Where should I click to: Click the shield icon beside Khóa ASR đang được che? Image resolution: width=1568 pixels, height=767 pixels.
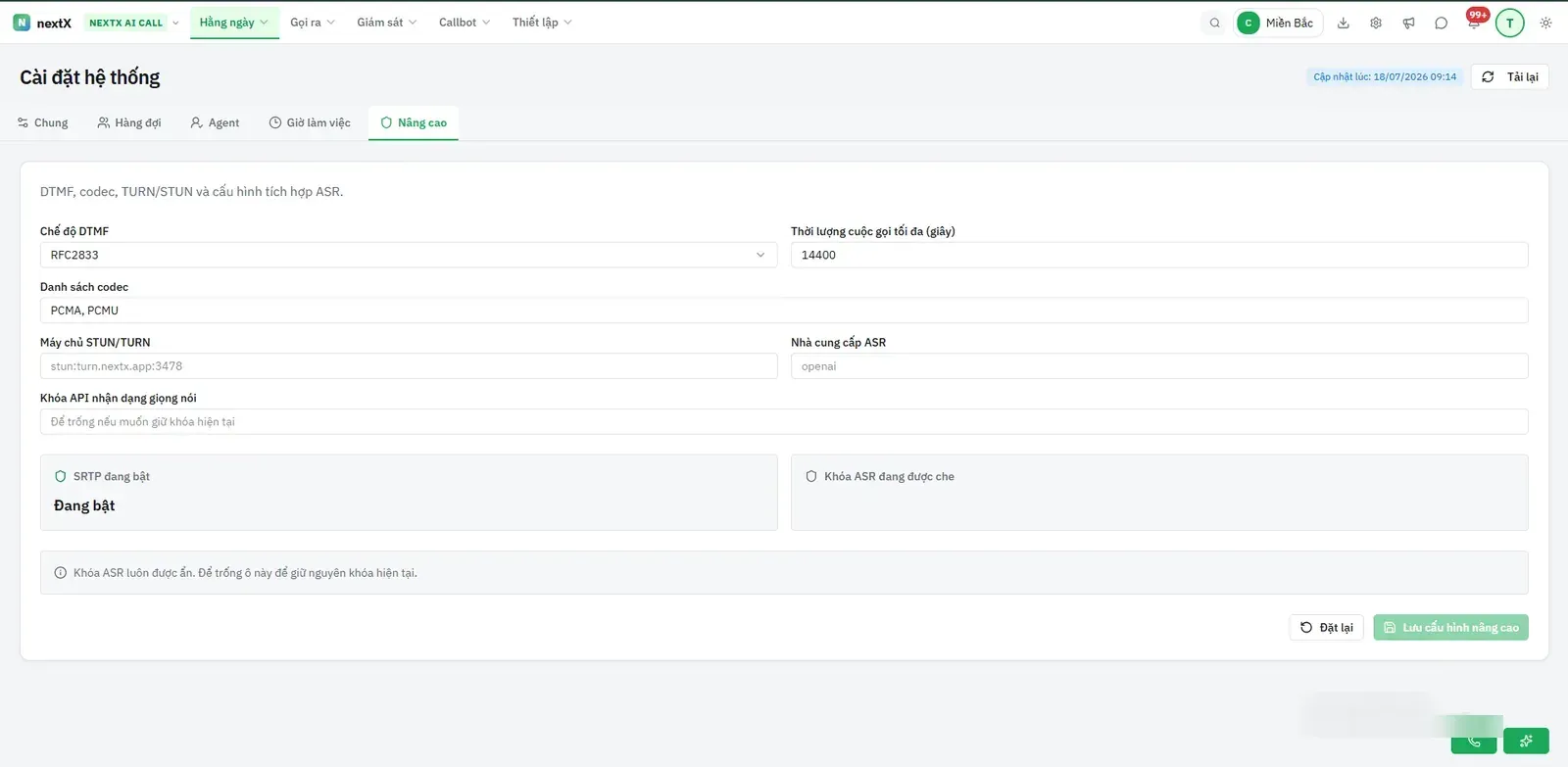tap(811, 476)
